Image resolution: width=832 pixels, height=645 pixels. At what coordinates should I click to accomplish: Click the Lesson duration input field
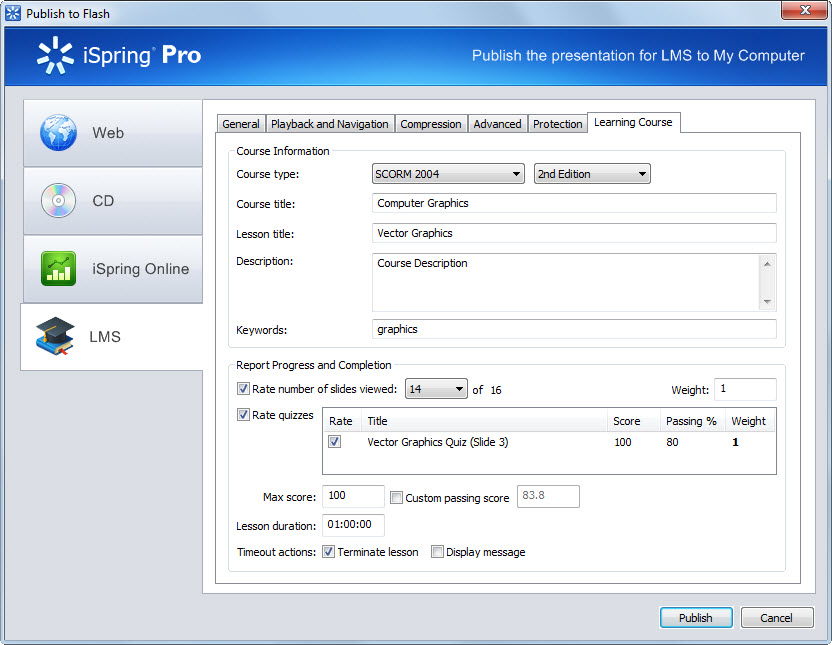353,525
